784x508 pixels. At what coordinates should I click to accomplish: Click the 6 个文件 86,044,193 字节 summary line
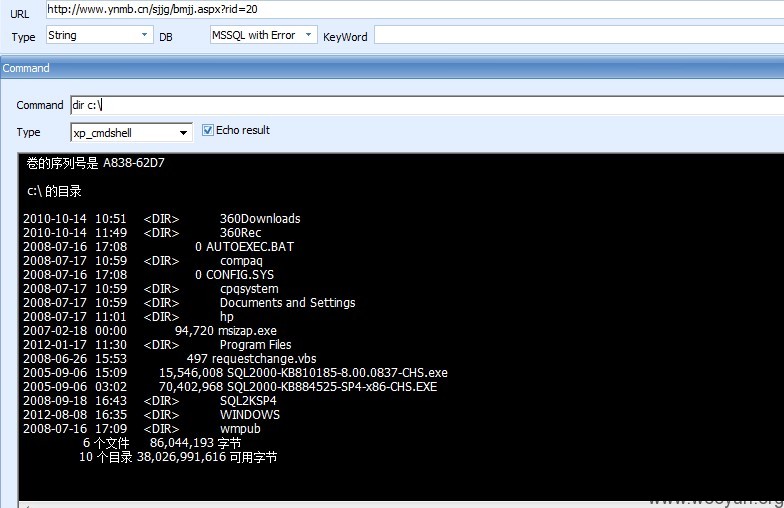(162, 443)
